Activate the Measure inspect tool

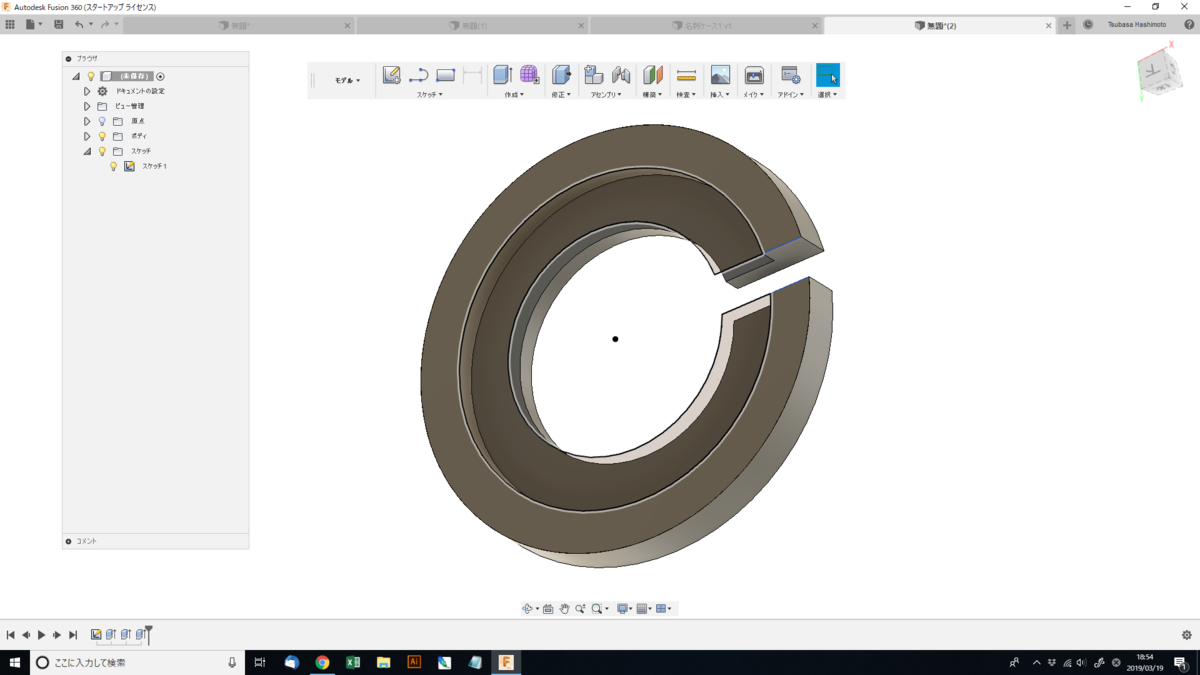pyautogui.click(x=686, y=75)
